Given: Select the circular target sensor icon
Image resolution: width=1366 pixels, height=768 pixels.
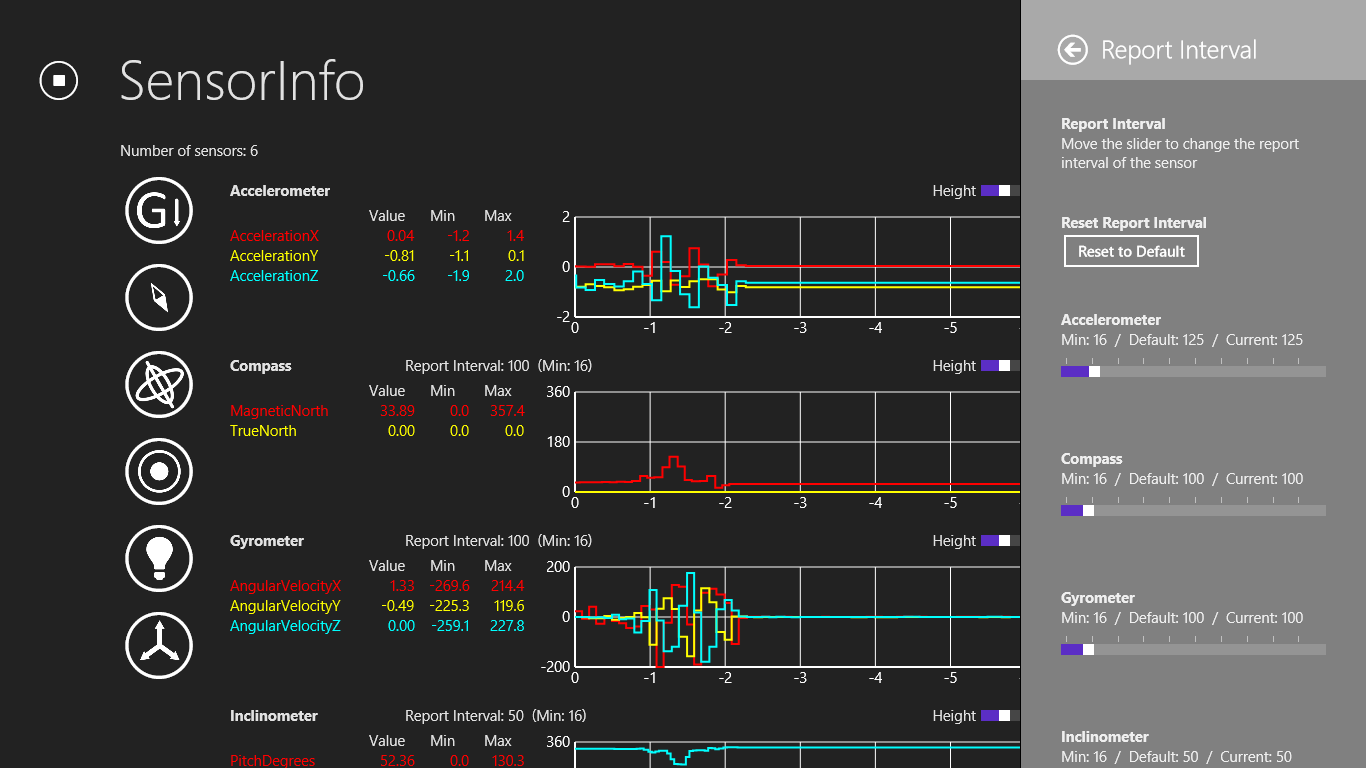Looking at the screenshot, I should [x=159, y=471].
